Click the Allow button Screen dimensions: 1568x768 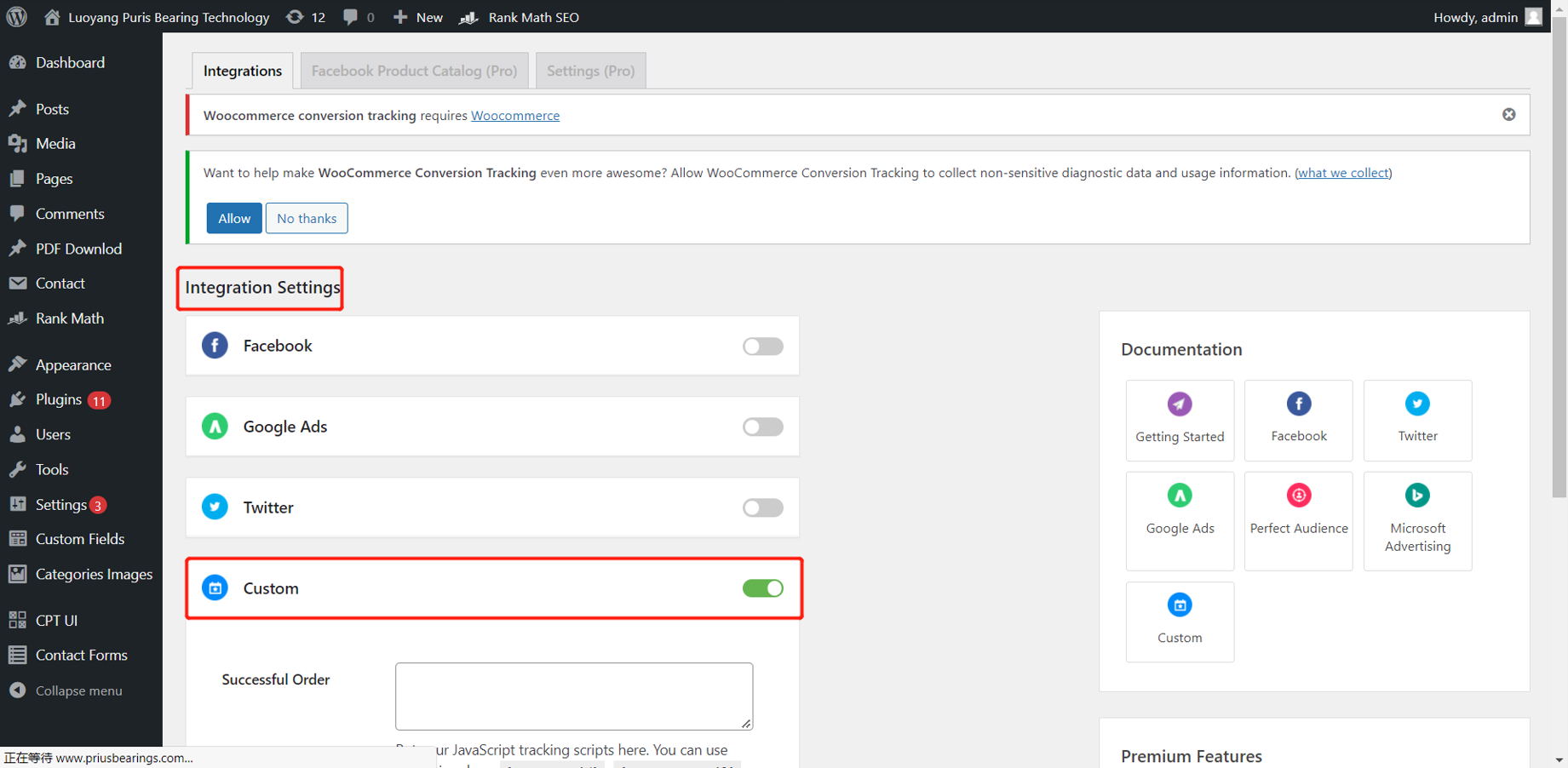pyautogui.click(x=234, y=218)
